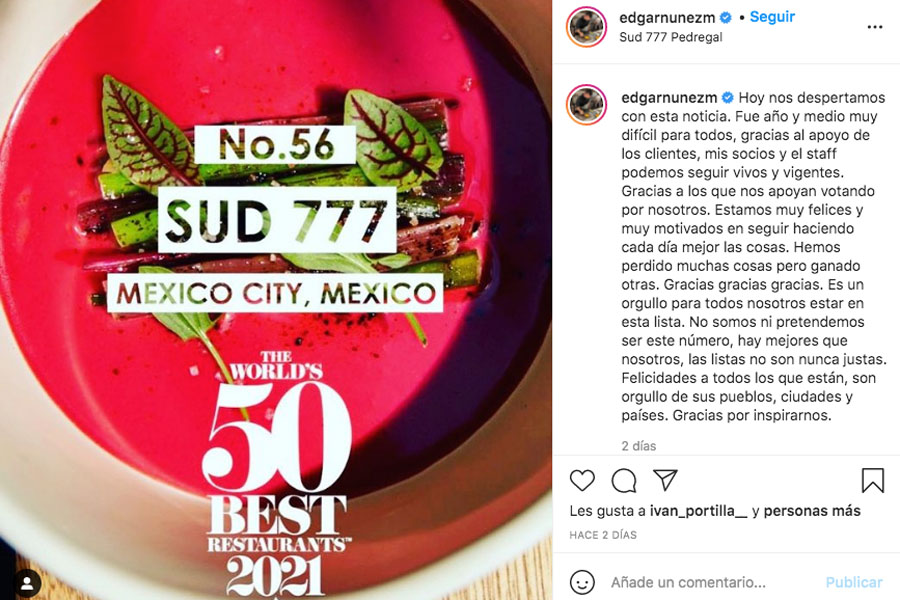Click the header profile avatar story ring

tap(586, 27)
